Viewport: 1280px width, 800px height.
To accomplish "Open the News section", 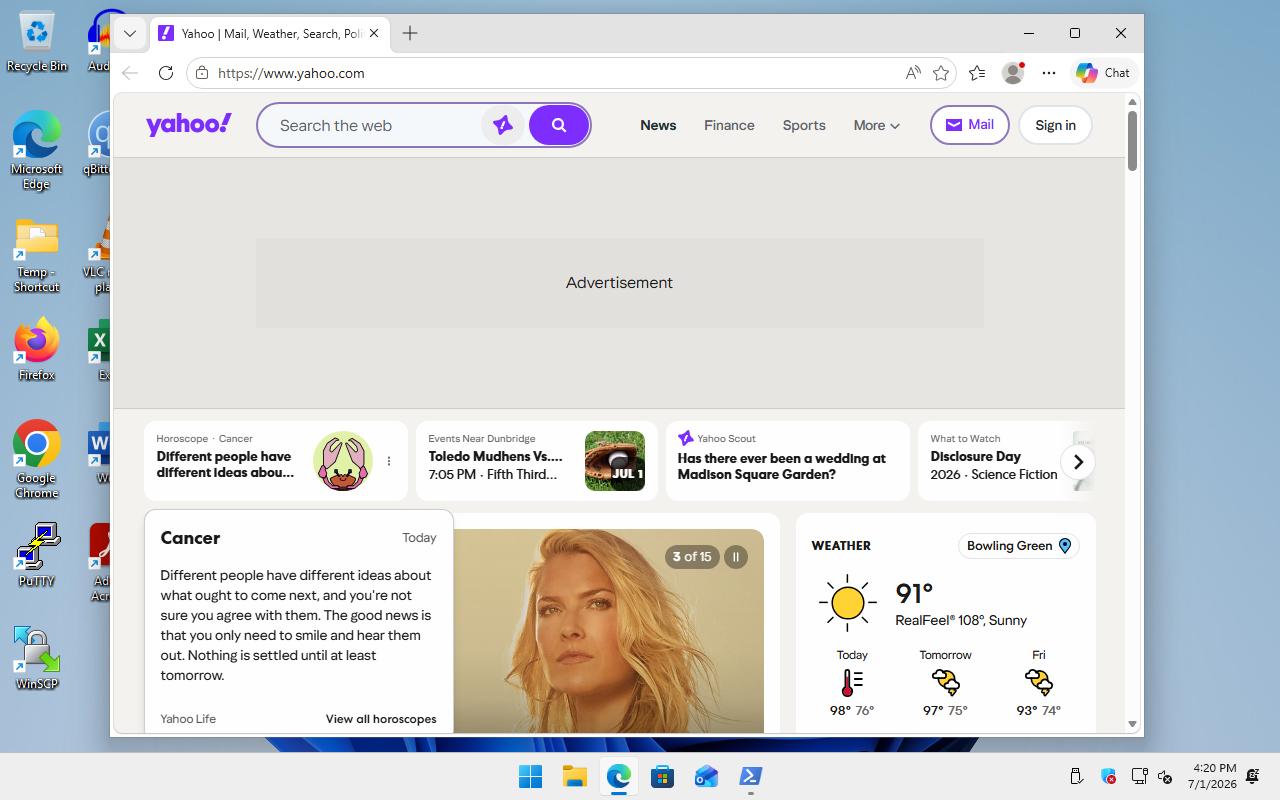I will (658, 125).
